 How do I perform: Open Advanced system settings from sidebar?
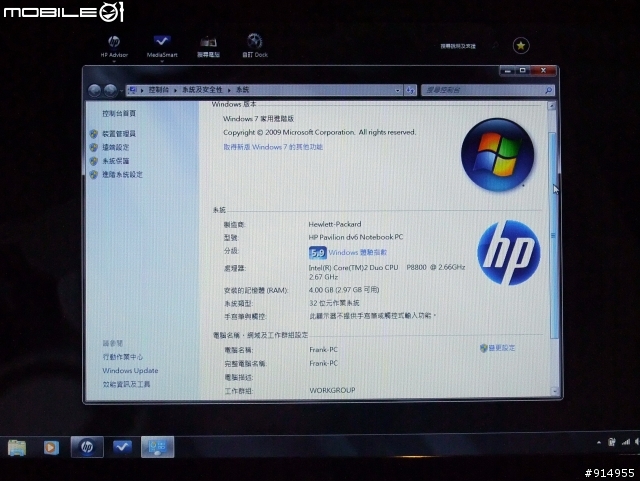[x=122, y=175]
